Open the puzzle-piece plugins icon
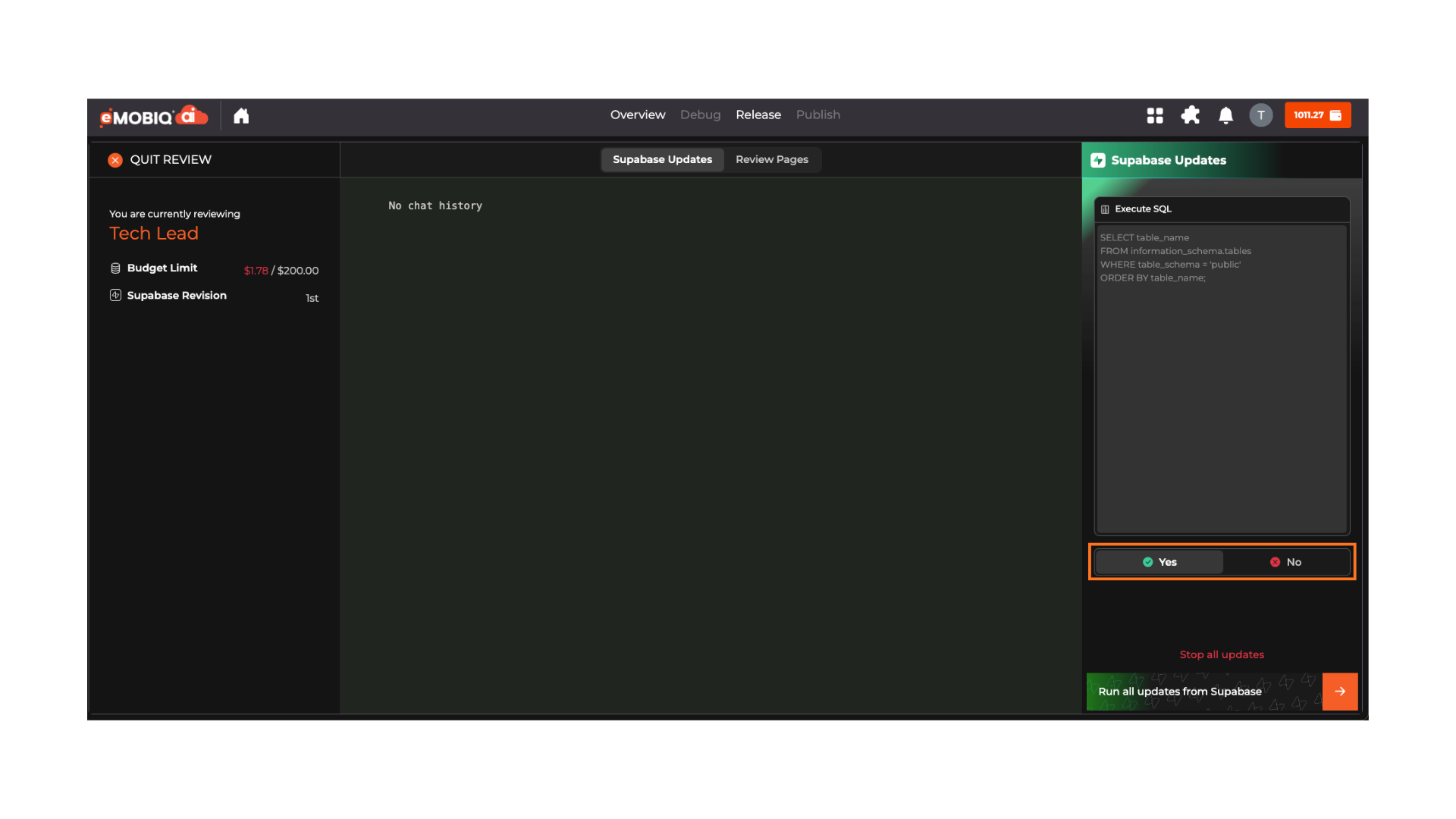This screenshot has width=1456, height=819. pyautogui.click(x=1191, y=115)
